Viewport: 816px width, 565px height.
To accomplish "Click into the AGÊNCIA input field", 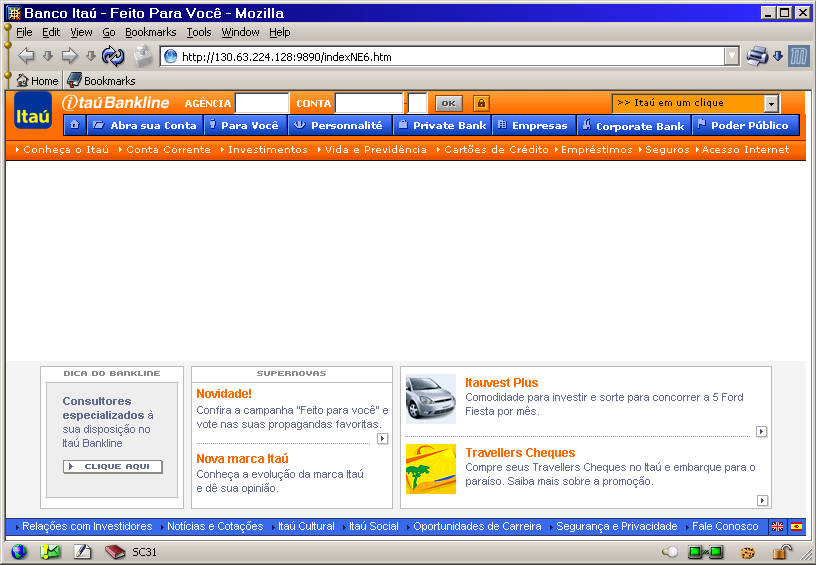I will point(261,103).
